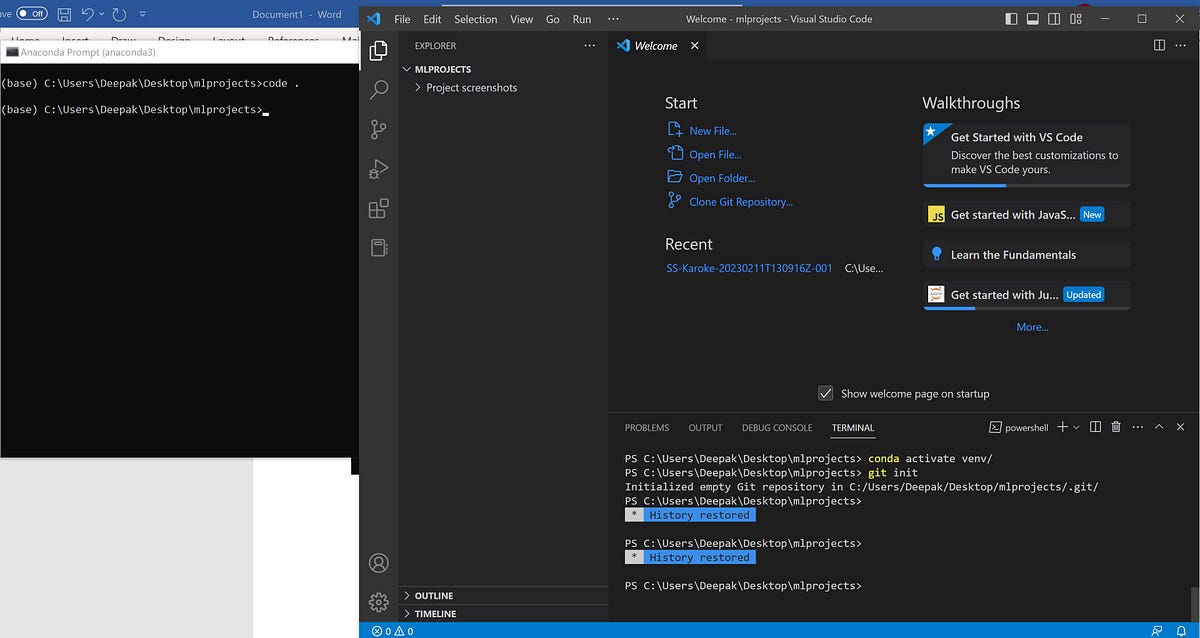
Task: Open a new terminal with the plus icon
Action: [1063, 426]
